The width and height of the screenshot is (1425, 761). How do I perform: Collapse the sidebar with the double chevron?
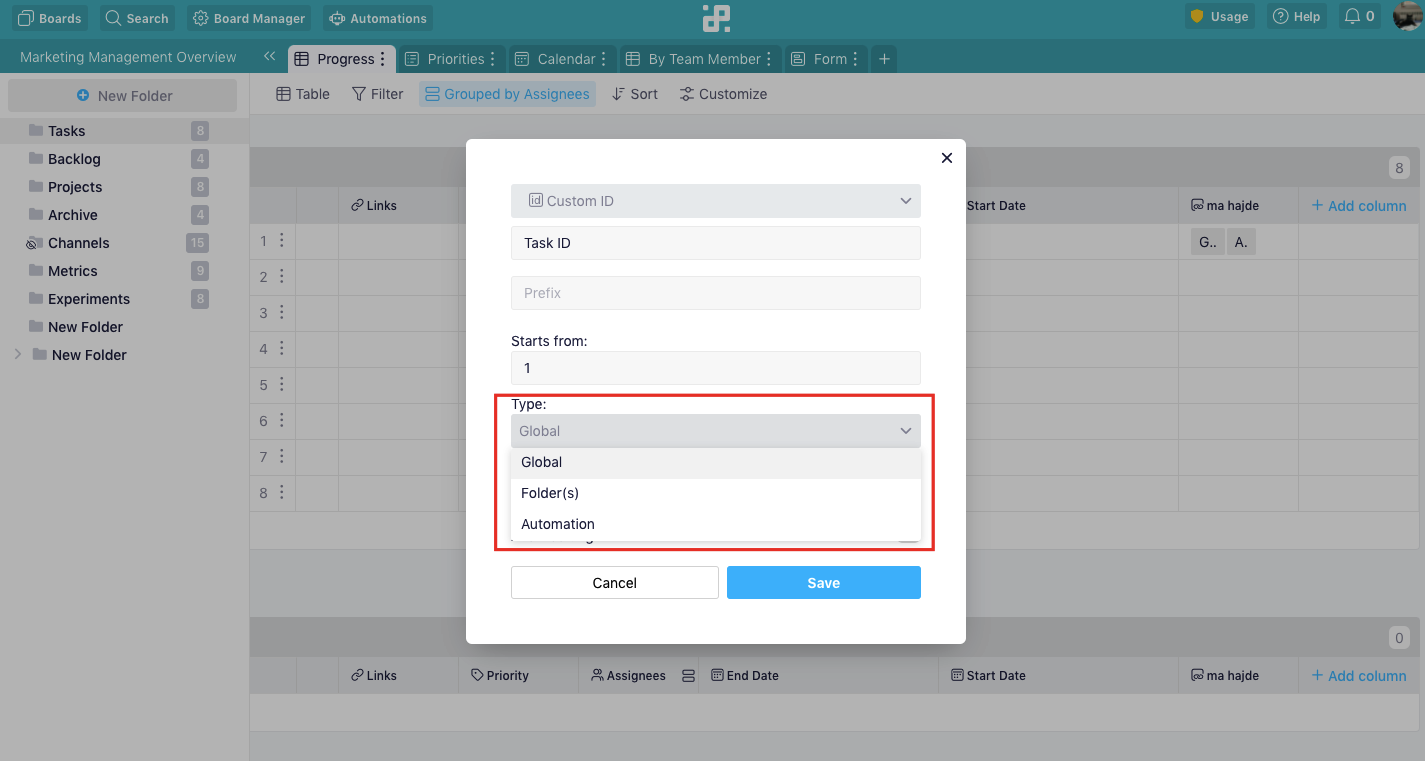(x=269, y=57)
